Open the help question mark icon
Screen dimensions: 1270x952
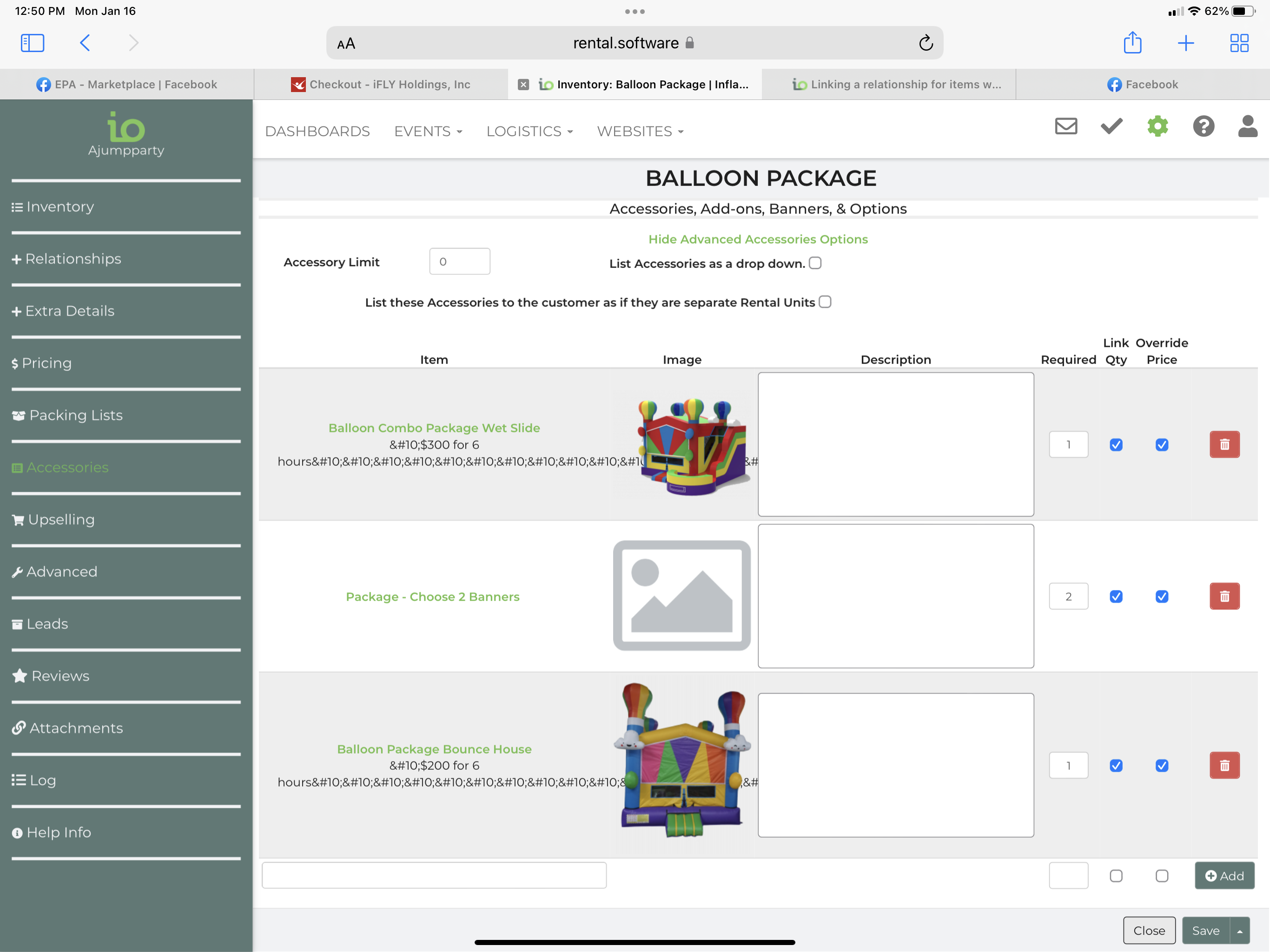pyautogui.click(x=1203, y=126)
